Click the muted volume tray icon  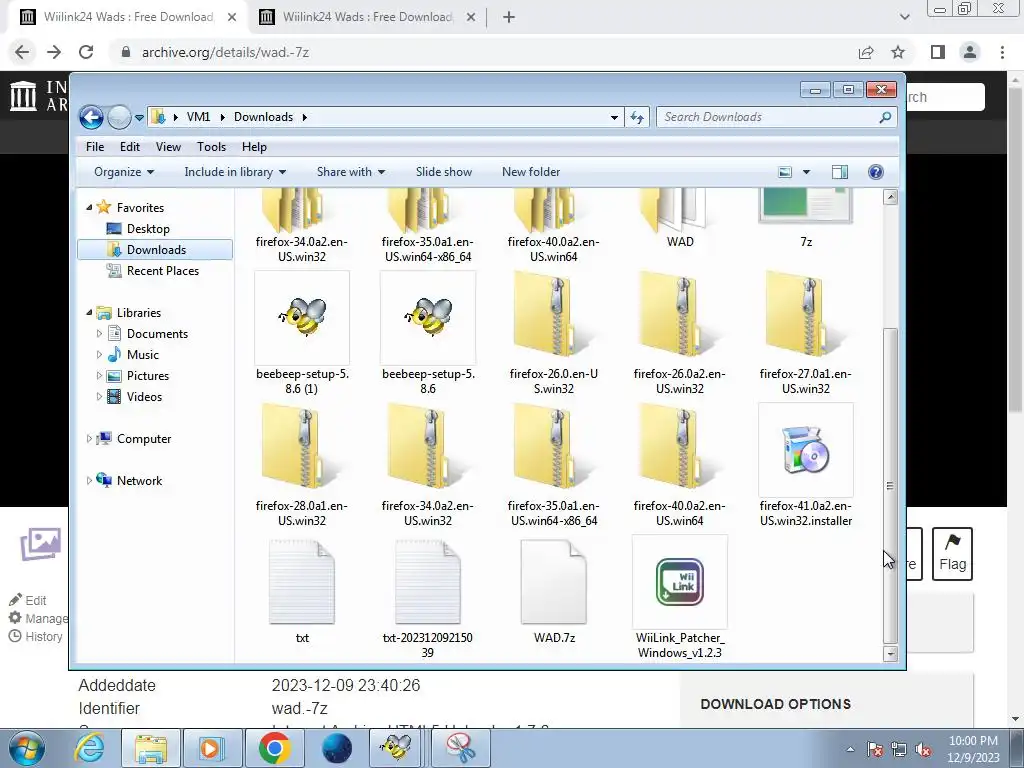tap(923, 749)
